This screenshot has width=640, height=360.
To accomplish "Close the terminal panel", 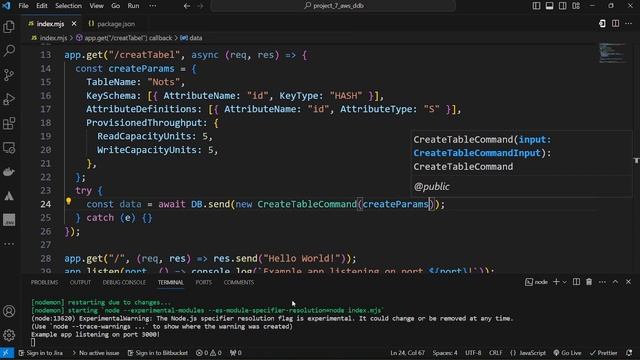I will pos(628,282).
